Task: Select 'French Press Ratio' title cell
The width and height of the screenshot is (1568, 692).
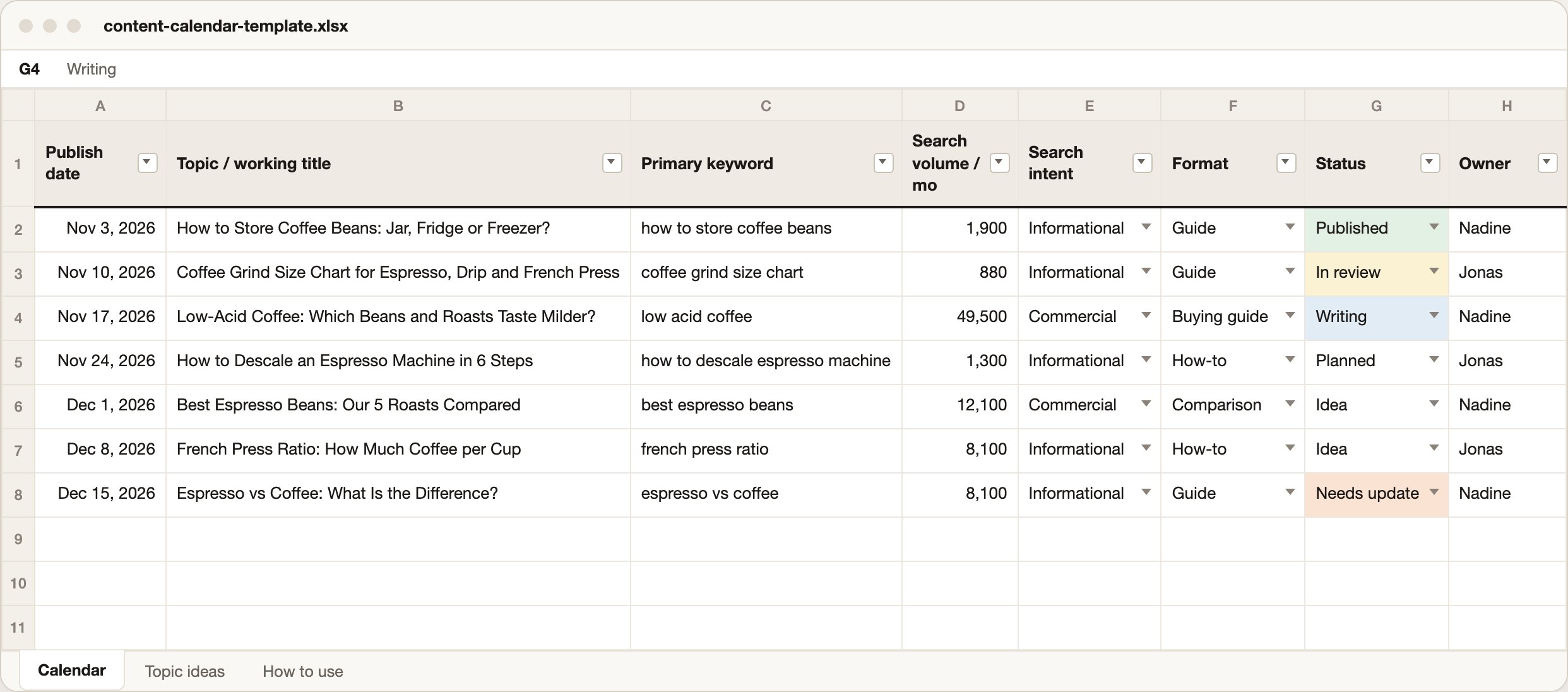Action: point(398,451)
